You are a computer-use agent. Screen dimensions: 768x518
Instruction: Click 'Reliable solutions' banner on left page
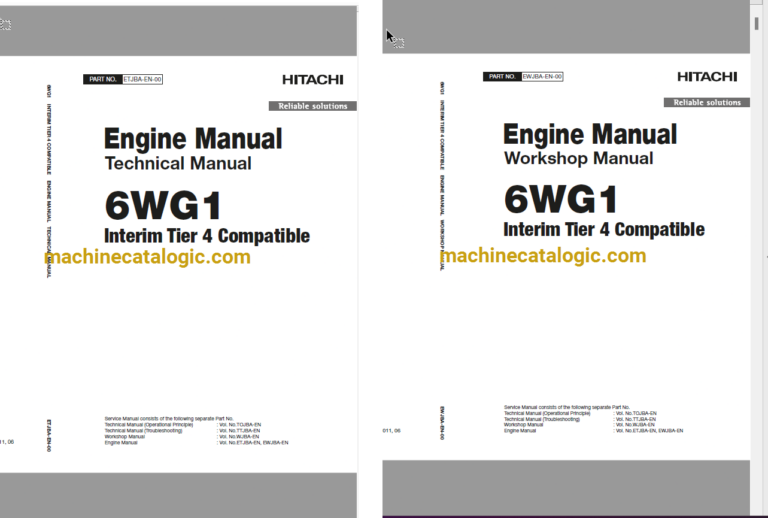click(312, 106)
